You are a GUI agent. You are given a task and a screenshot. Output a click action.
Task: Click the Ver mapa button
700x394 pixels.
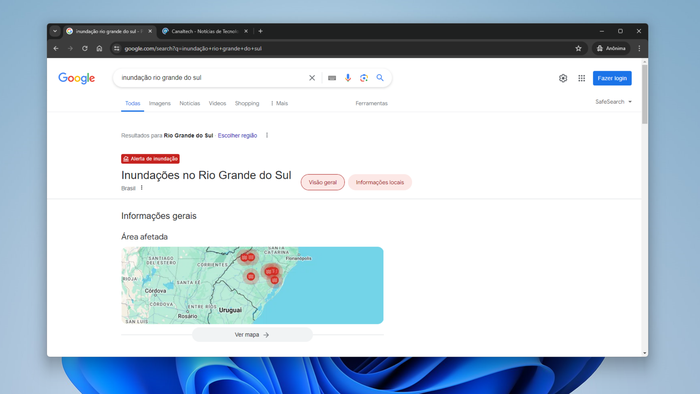[252, 335]
